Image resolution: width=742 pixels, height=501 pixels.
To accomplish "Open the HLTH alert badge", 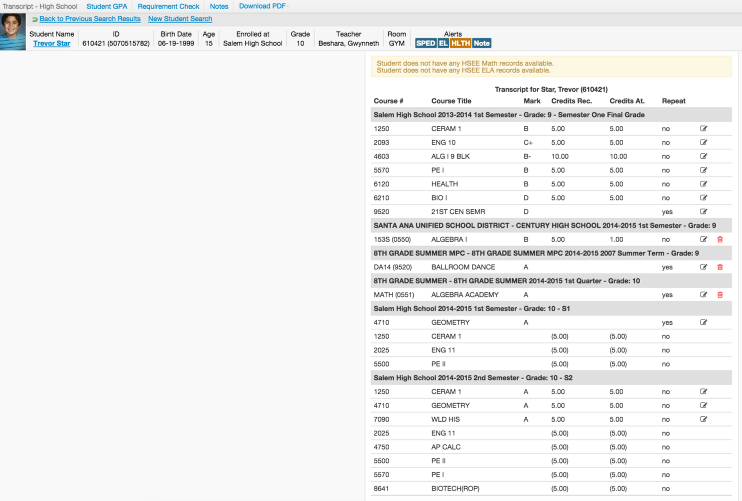I will 460,43.
